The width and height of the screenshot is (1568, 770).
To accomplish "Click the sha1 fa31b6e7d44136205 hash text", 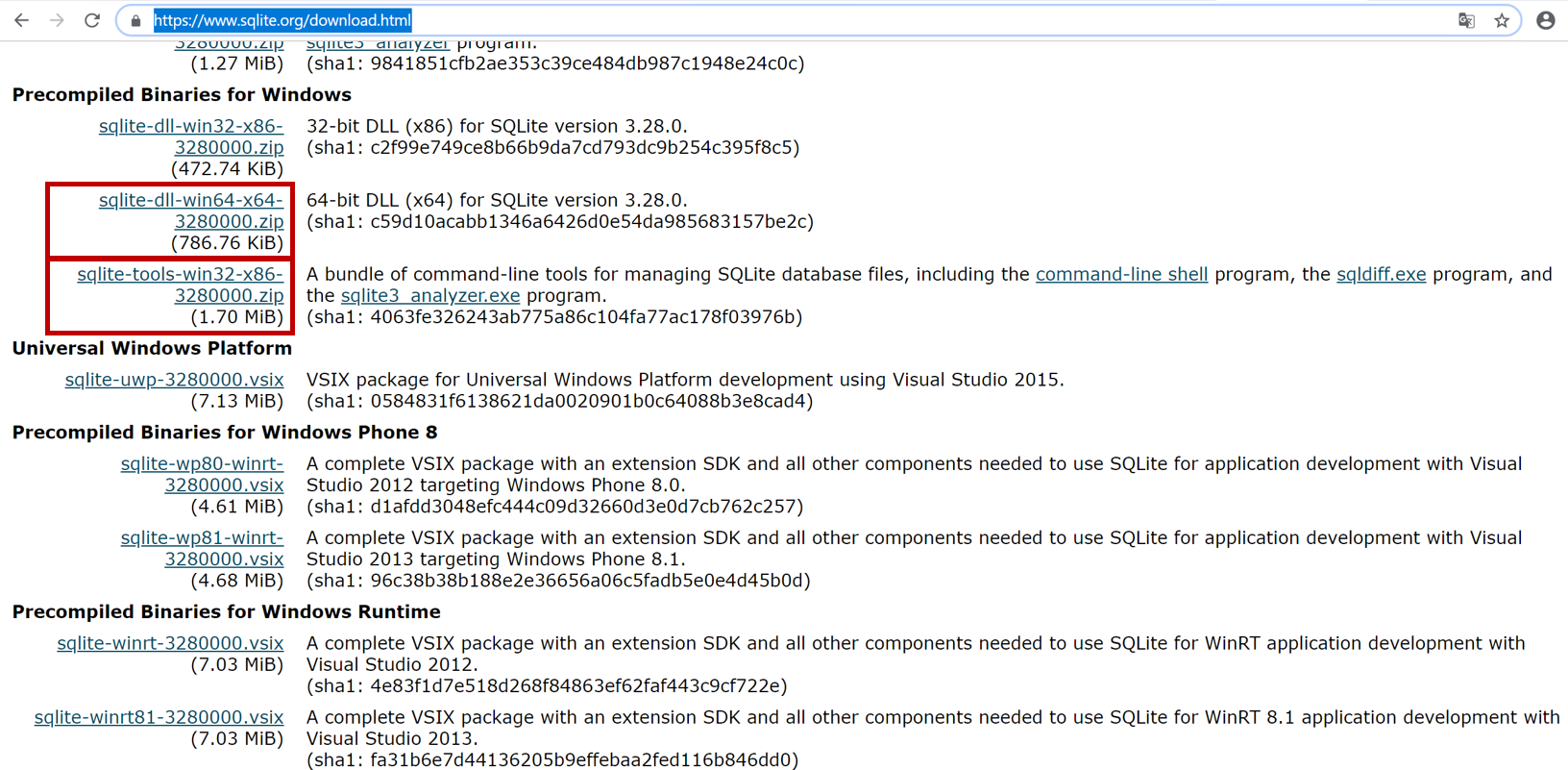I will tap(552, 760).
